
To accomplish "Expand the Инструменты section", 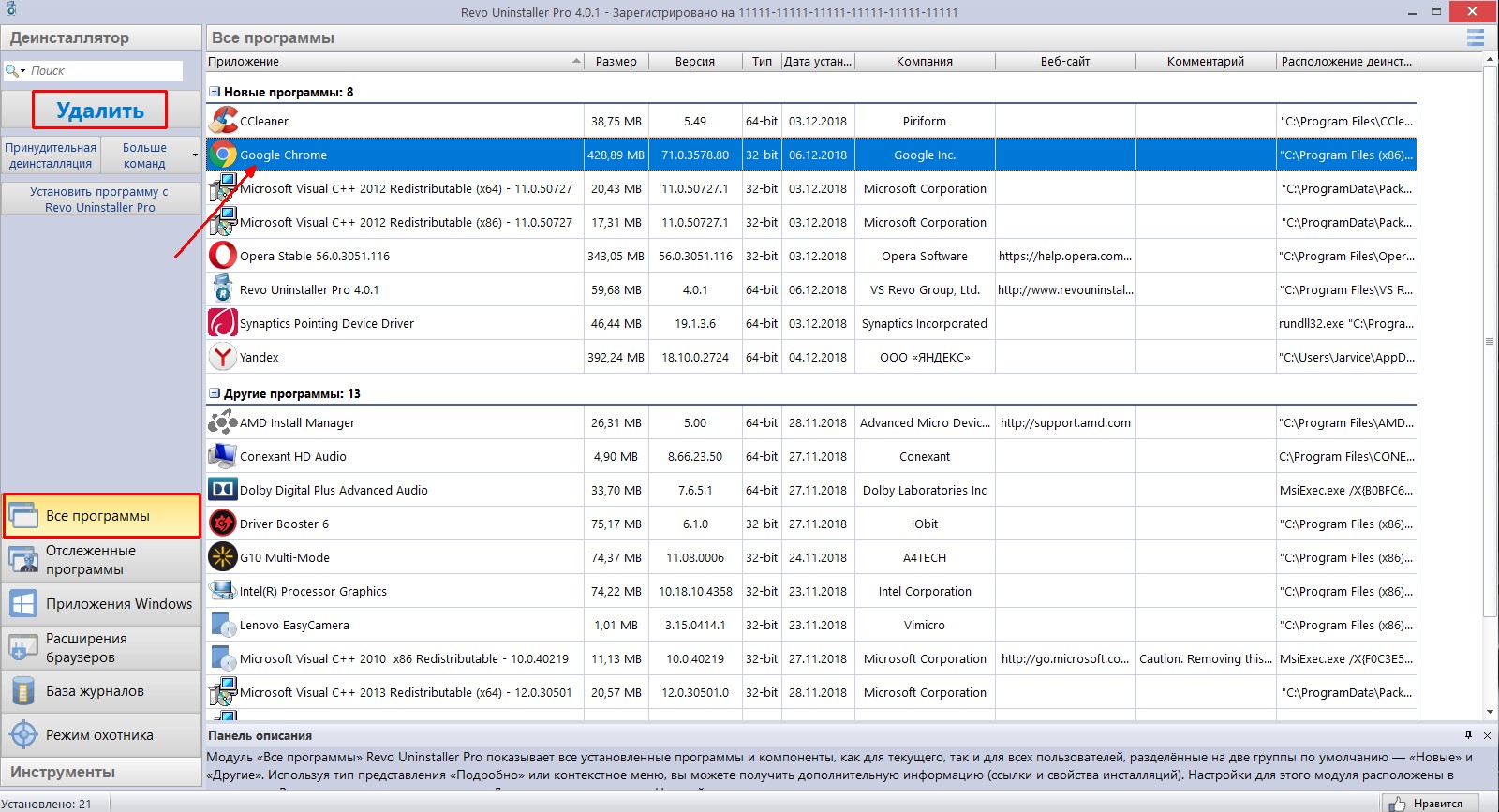I will [x=101, y=772].
